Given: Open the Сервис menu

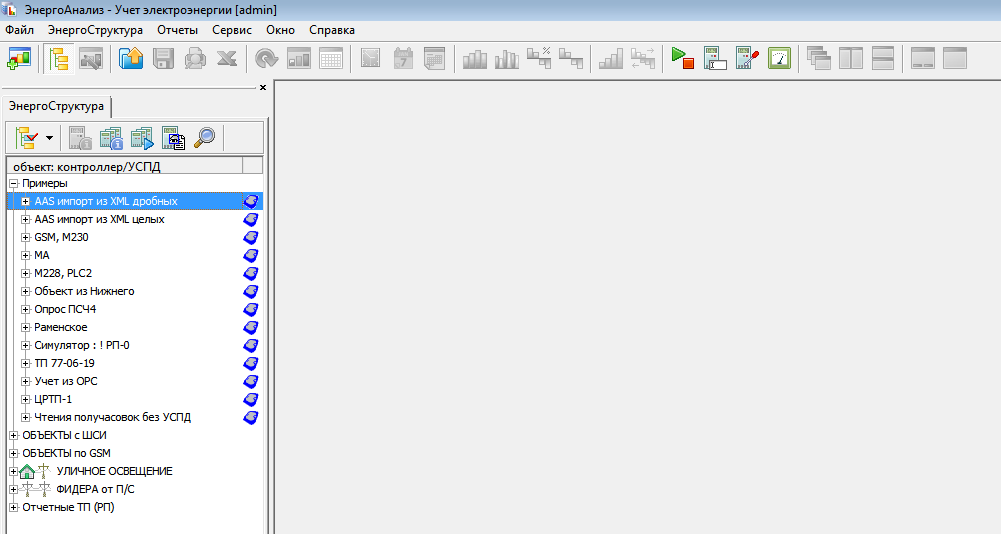Looking at the screenshot, I should pos(232,30).
